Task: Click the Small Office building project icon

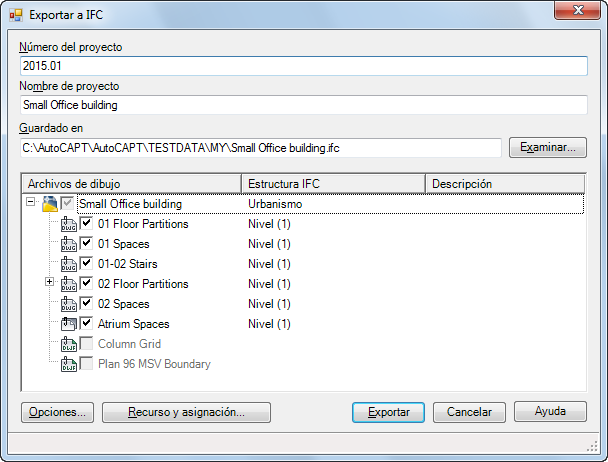Action: (x=49, y=204)
